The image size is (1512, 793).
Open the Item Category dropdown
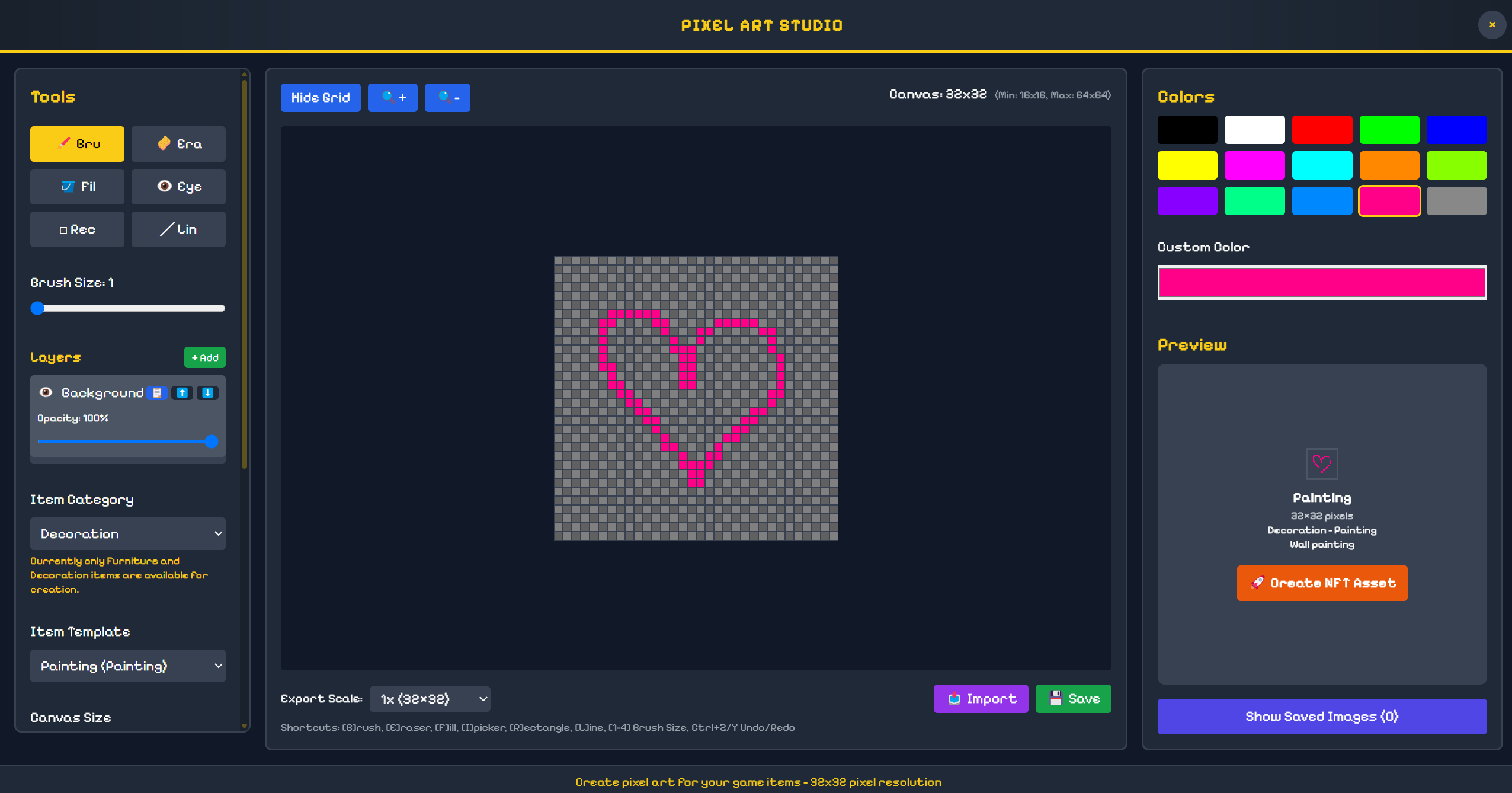pyautogui.click(x=128, y=533)
